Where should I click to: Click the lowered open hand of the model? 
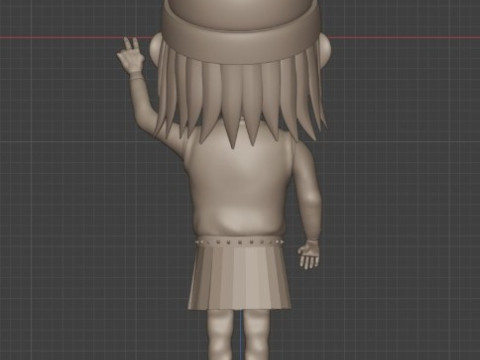(x=308, y=254)
